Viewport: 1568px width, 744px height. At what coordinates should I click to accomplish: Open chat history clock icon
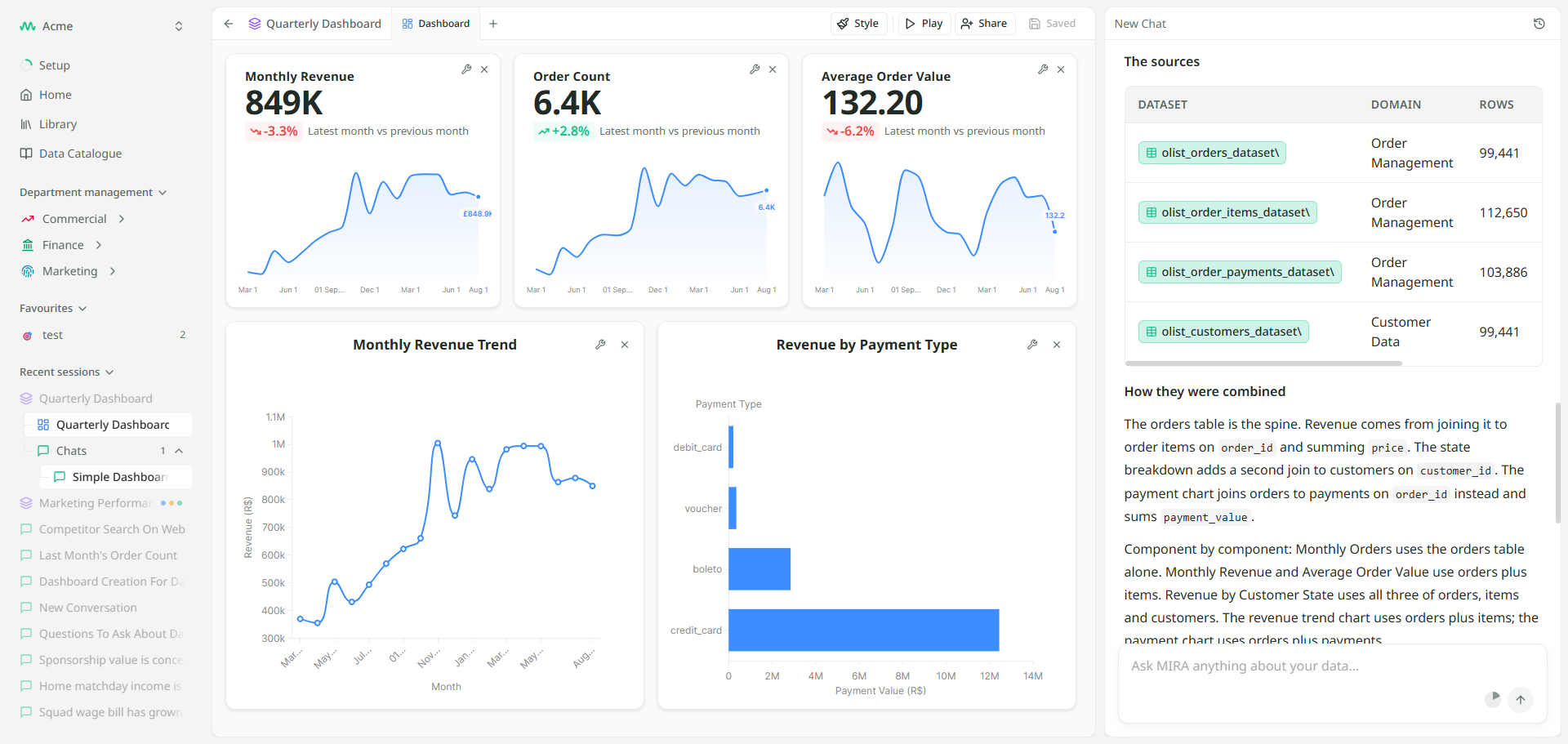click(1539, 24)
